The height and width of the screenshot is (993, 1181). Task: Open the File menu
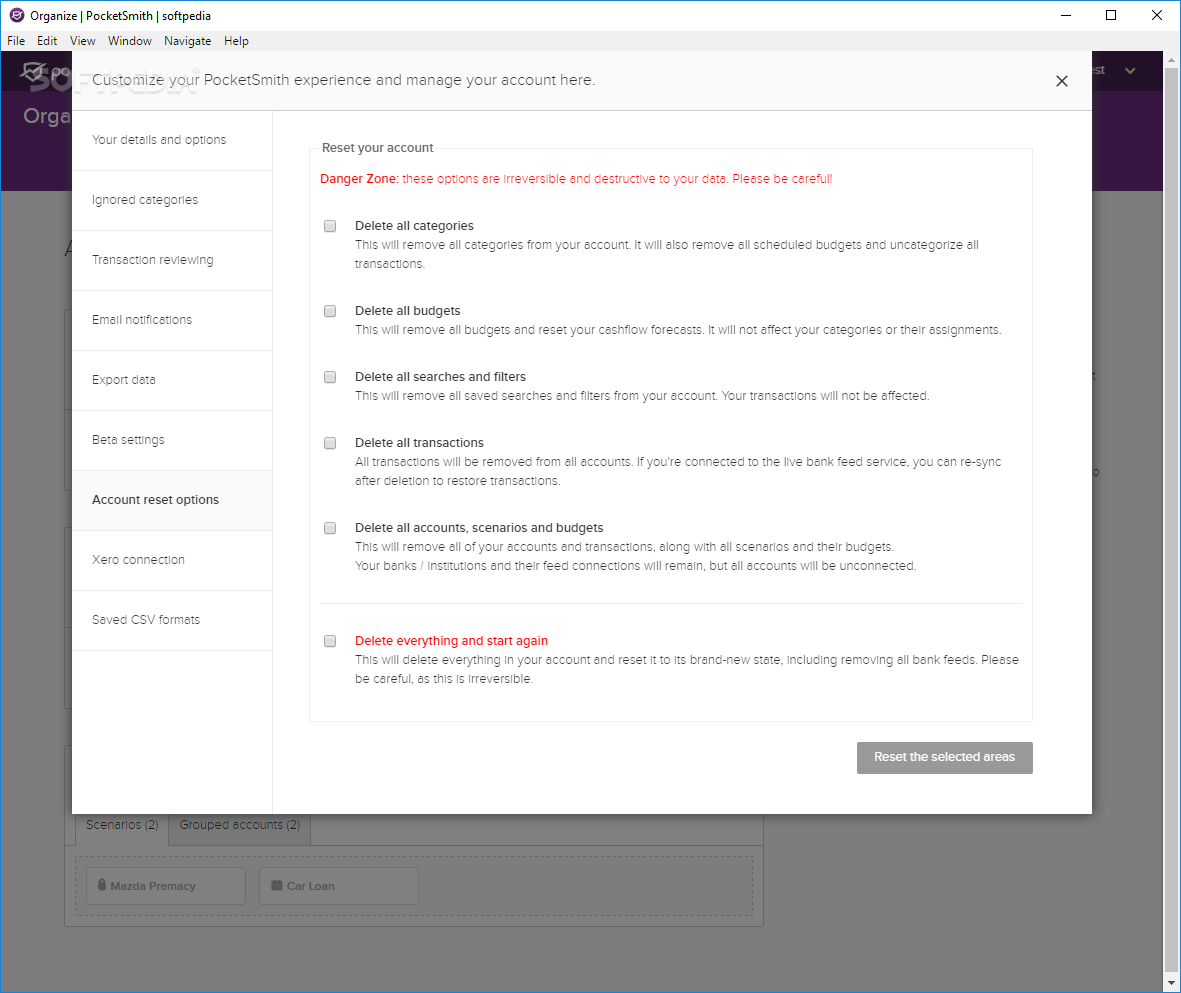coord(16,41)
